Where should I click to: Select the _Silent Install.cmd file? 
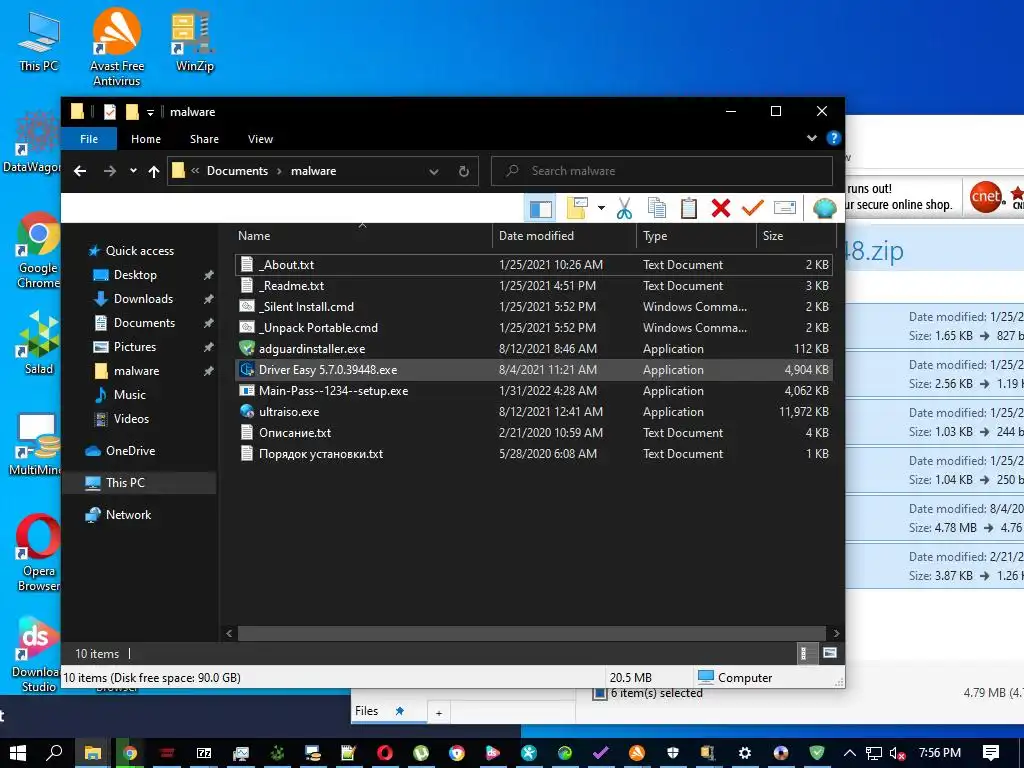[x=534, y=307]
